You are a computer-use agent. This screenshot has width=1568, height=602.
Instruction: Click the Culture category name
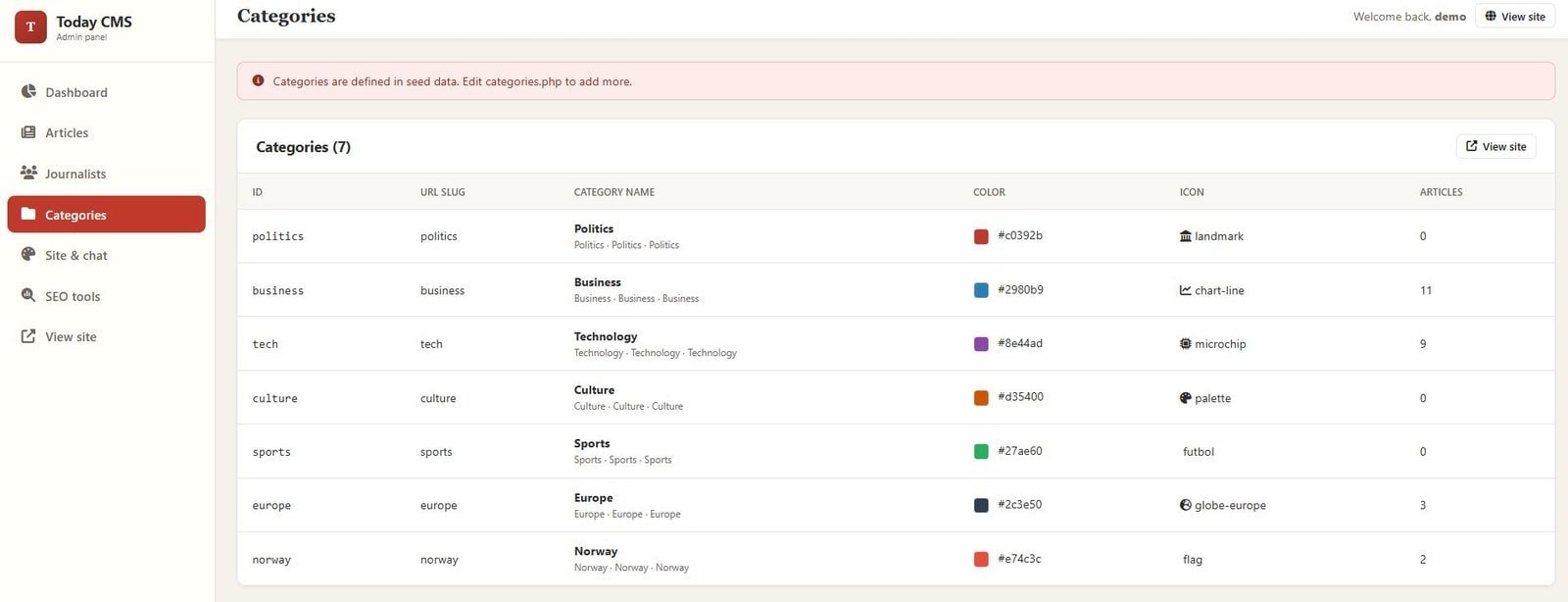click(595, 390)
